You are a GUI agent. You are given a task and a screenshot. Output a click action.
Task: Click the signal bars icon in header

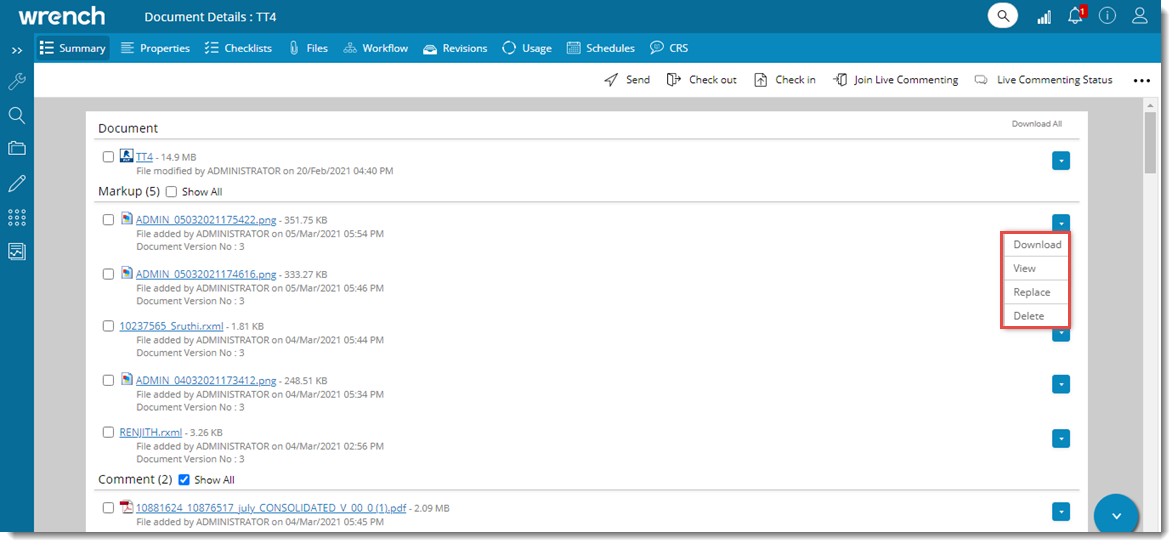pyautogui.click(x=1044, y=17)
